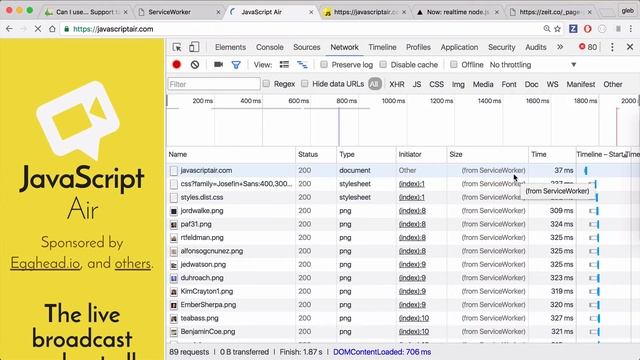Click the zoom magnifier icon in address bar
This screenshot has height=360, width=640.
pyautogui.click(x=547, y=29)
